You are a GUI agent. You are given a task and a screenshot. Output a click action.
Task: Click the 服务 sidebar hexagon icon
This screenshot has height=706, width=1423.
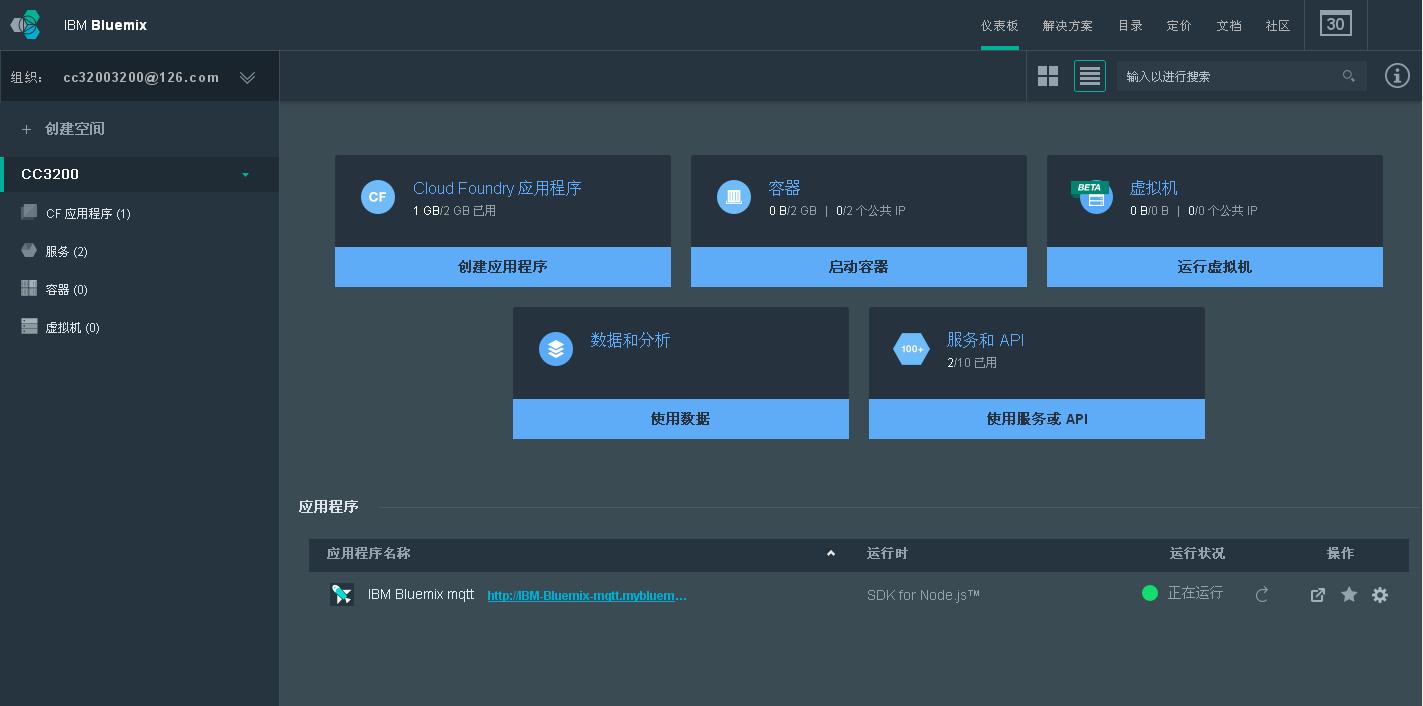point(29,250)
